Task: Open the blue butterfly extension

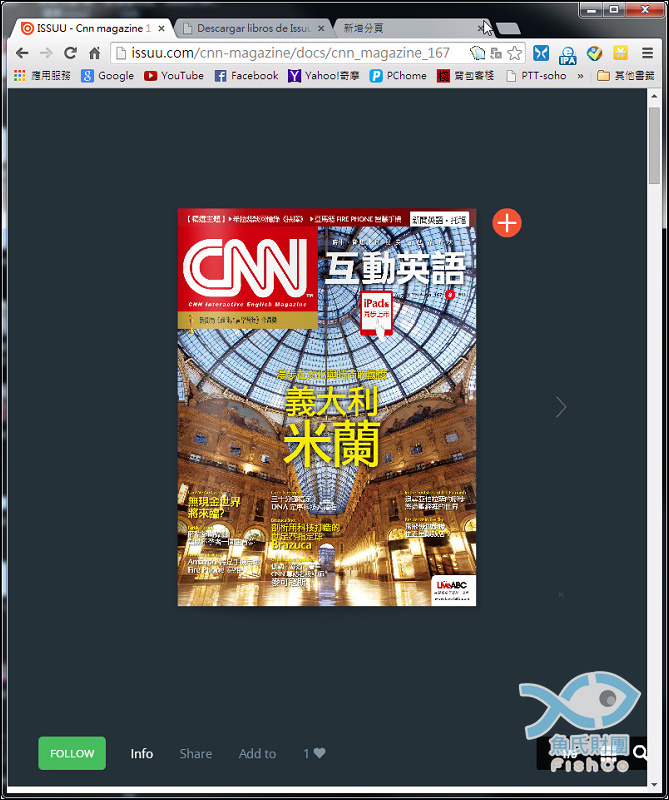Action: point(541,53)
